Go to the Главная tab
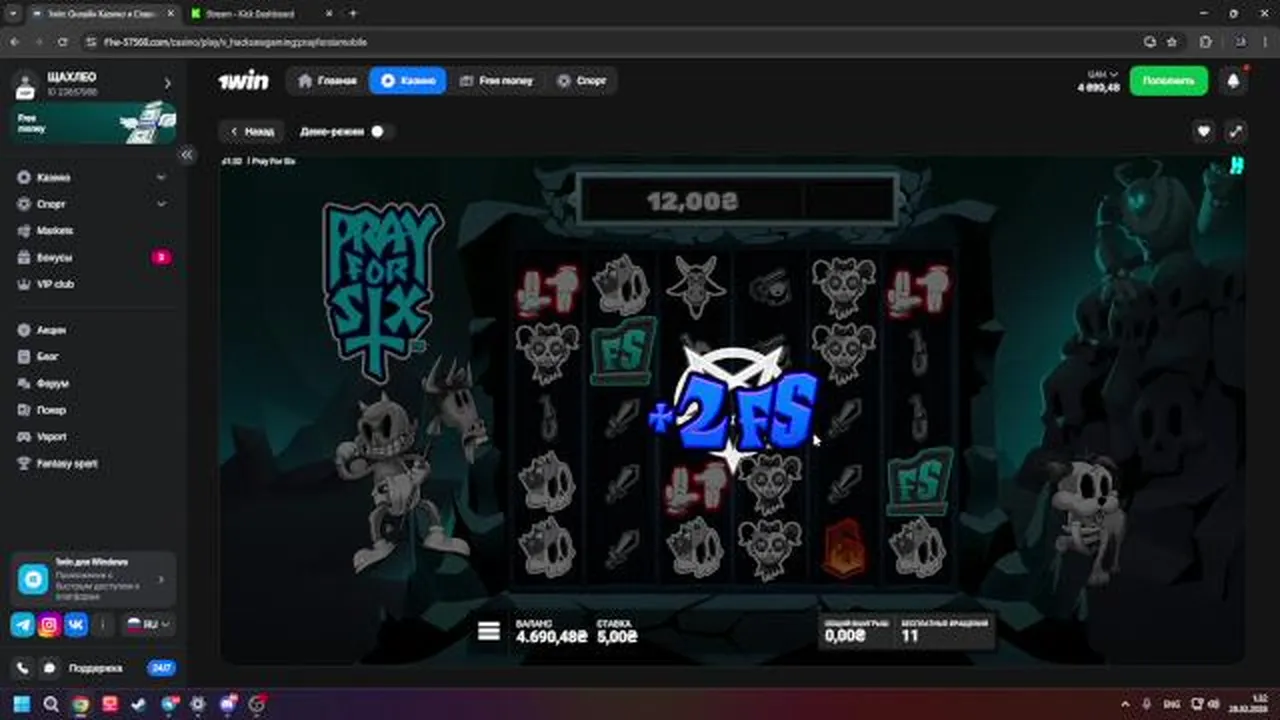Screen dimensions: 1280x720 click(327, 81)
